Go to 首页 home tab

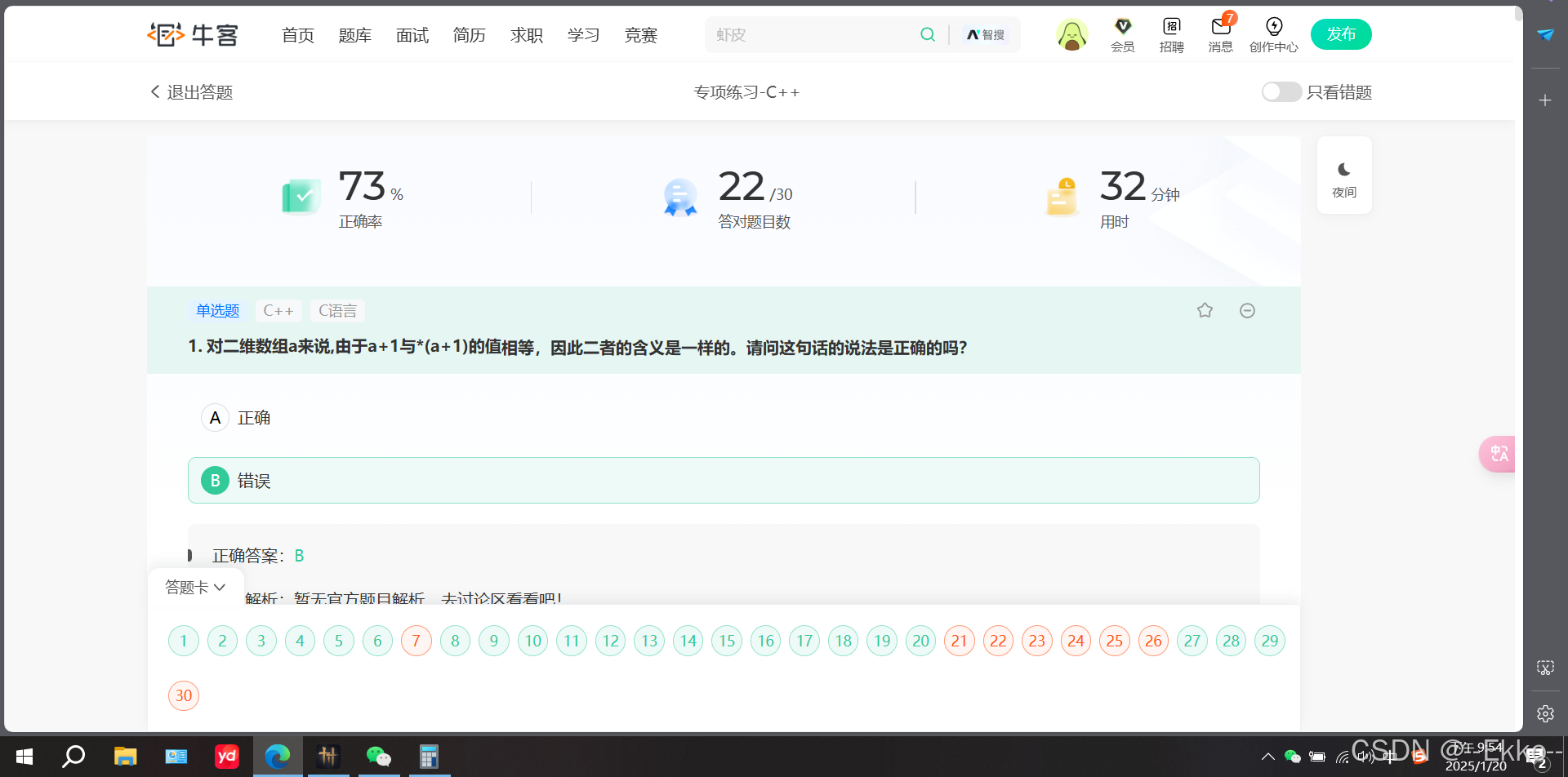click(298, 35)
